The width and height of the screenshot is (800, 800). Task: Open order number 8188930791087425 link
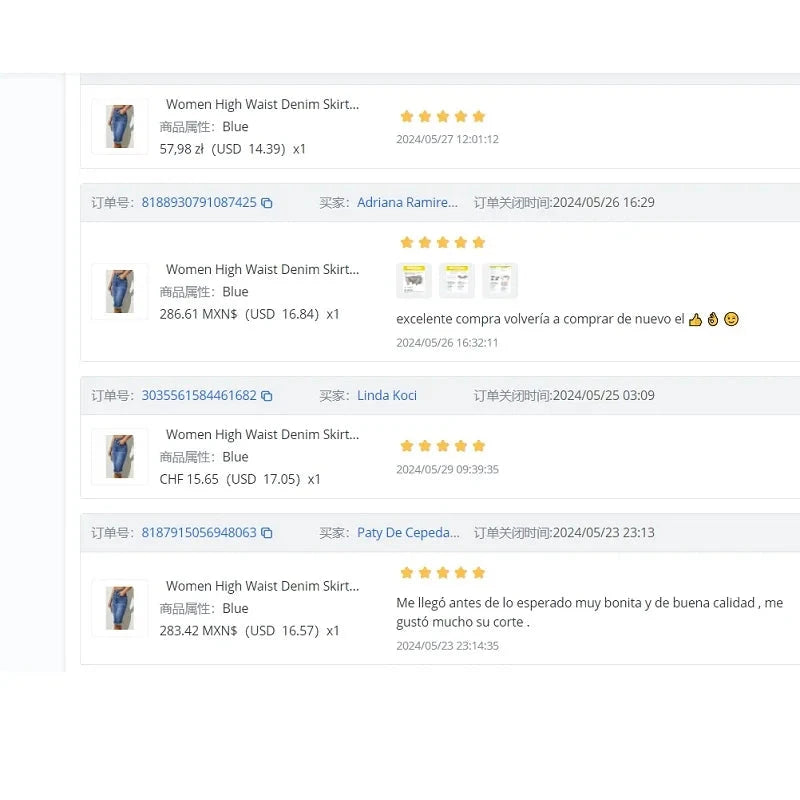point(199,202)
